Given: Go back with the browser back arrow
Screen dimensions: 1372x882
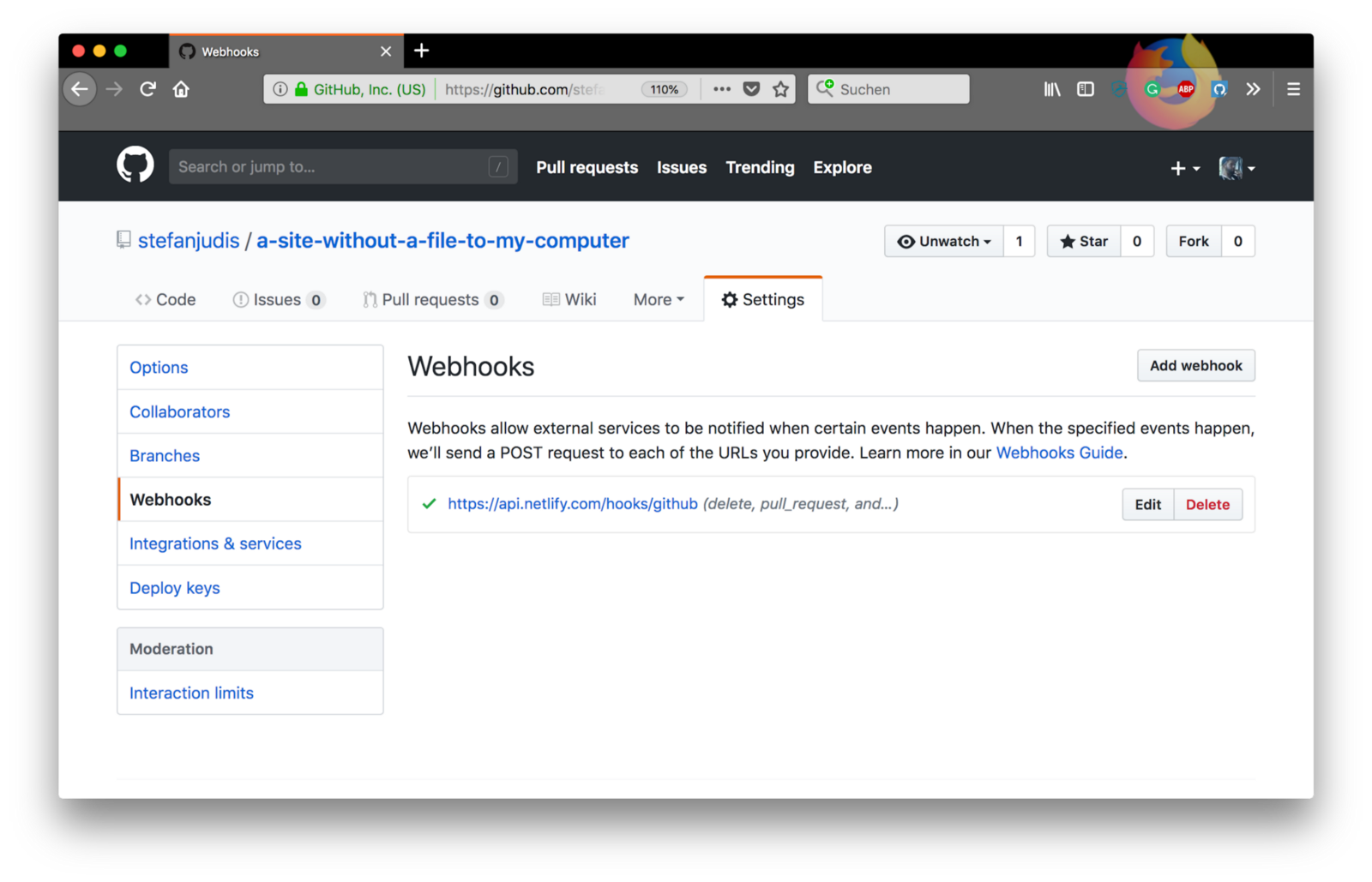Looking at the screenshot, I should (80, 89).
